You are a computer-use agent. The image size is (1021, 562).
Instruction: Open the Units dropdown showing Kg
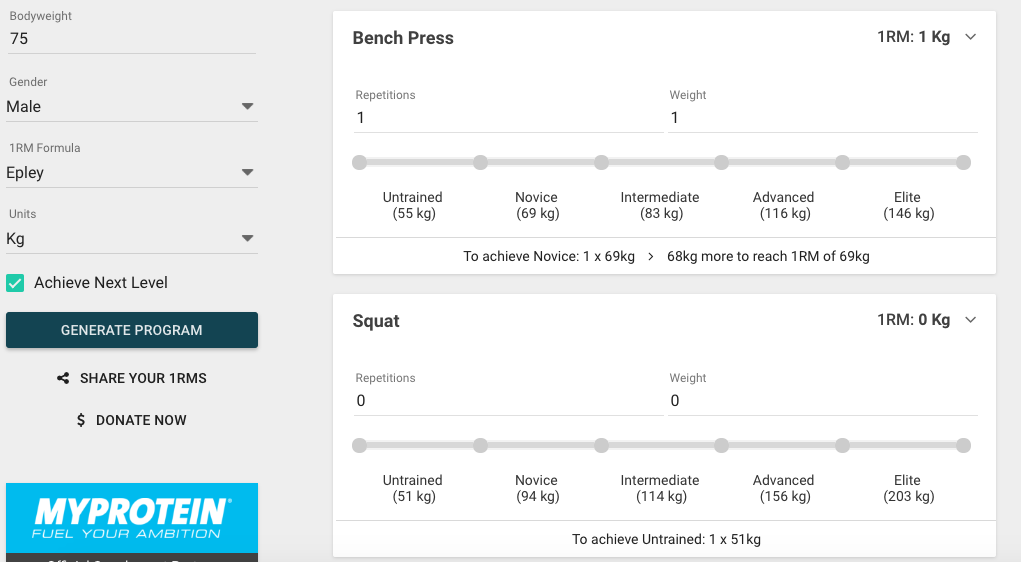pyautogui.click(x=132, y=238)
